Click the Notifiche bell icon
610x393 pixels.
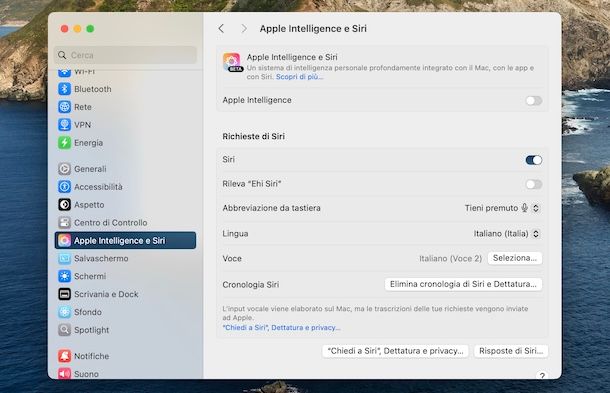(x=65, y=356)
